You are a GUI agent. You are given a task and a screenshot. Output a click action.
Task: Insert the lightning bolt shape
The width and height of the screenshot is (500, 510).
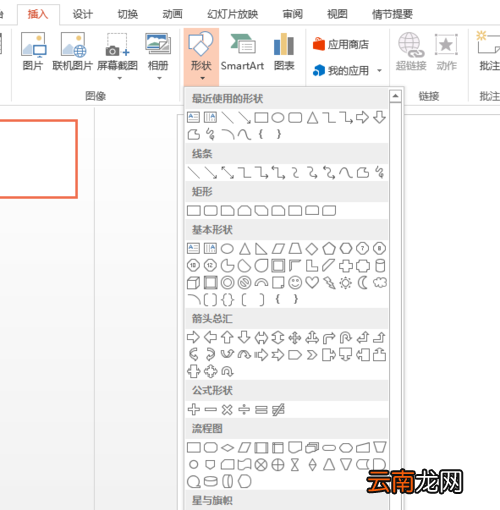point(329,283)
